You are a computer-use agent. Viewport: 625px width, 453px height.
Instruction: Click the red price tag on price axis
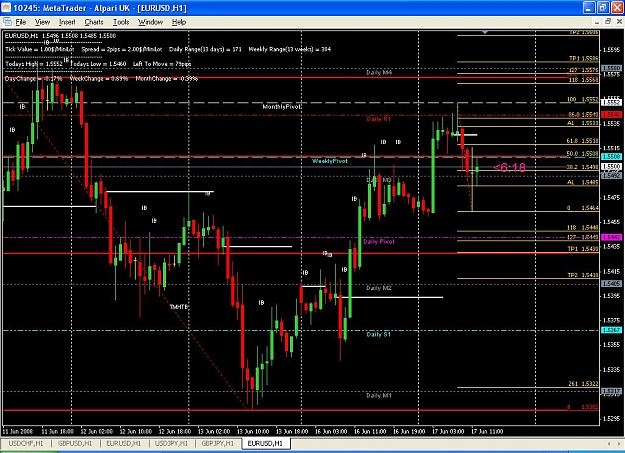(x=611, y=115)
